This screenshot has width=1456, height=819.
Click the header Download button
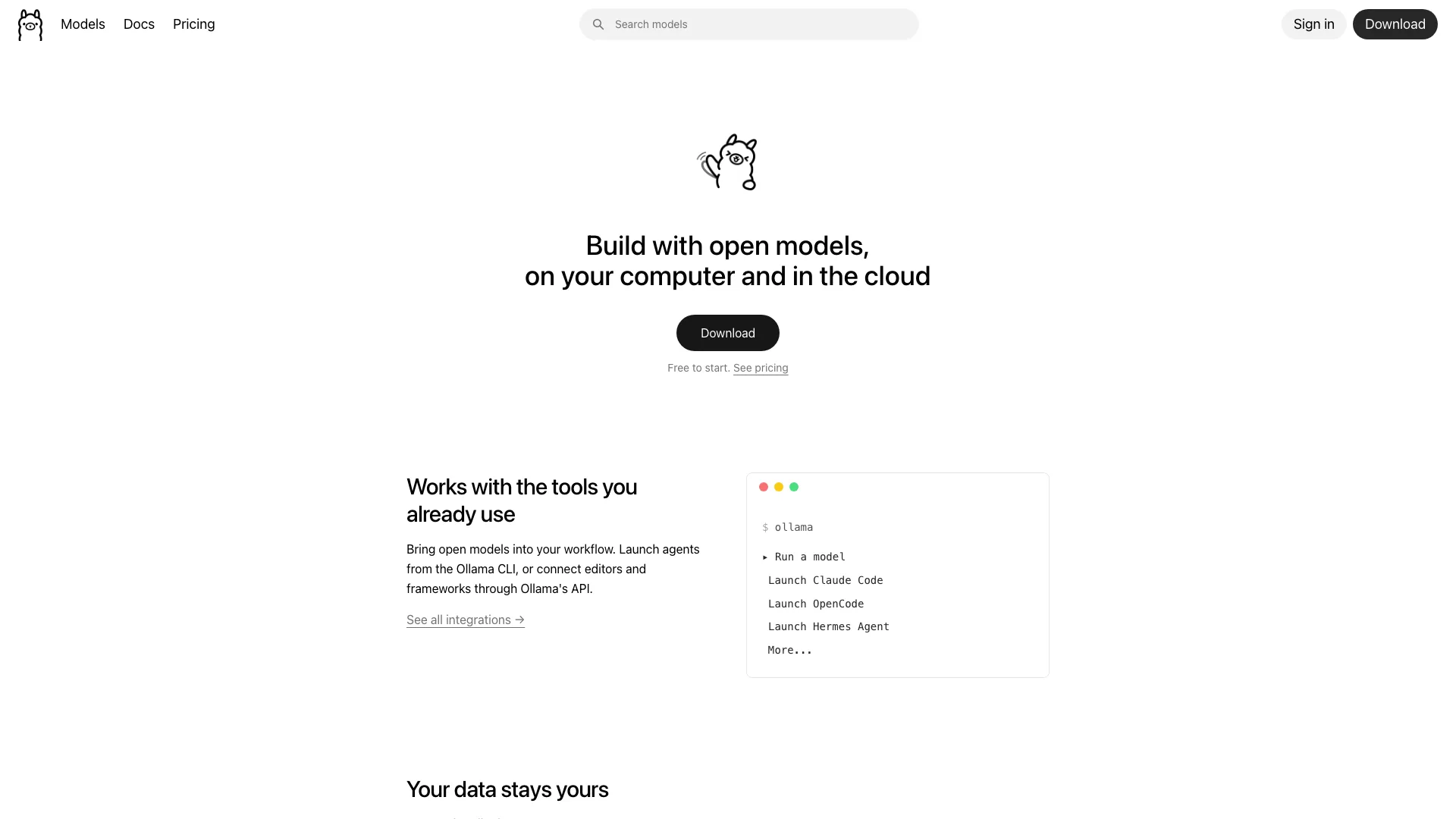[1395, 24]
